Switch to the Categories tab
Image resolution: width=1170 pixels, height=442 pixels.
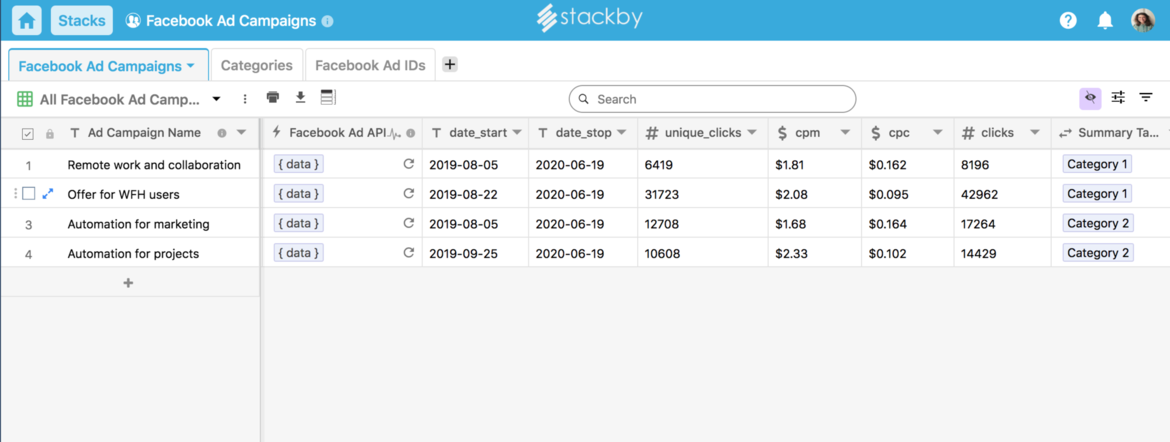tap(256, 65)
